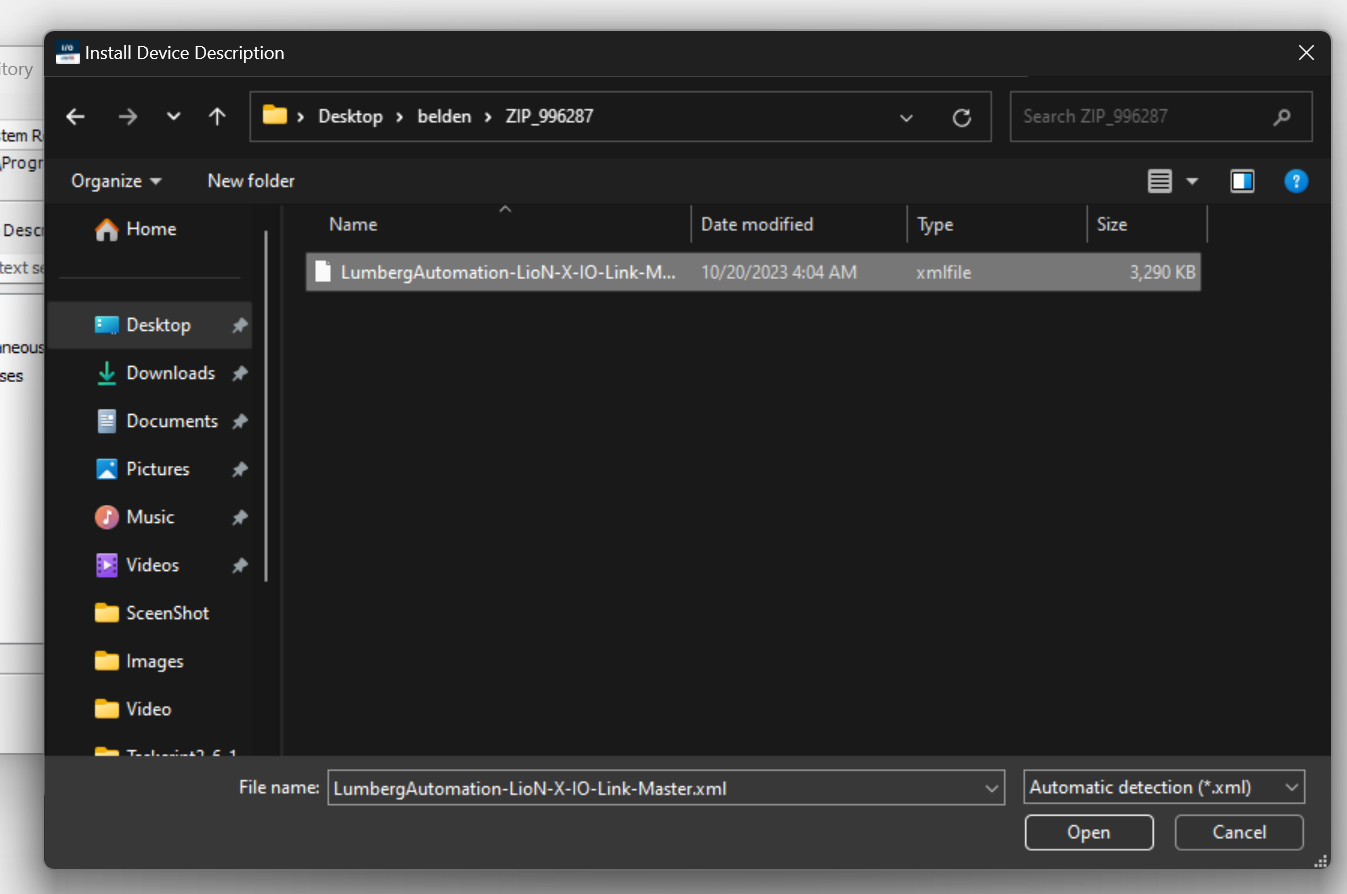
Task: Click the pin icon next to Pictures
Action: pyautogui.click(x=239, y=469)
